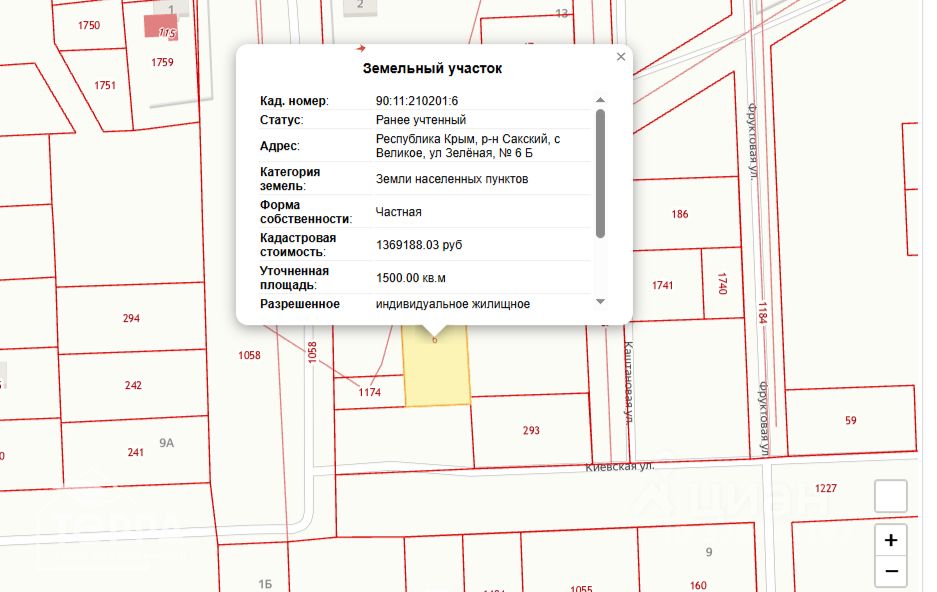
Task: Click address Республика Крым, р-н Сакский
Action: click(468, 146)
